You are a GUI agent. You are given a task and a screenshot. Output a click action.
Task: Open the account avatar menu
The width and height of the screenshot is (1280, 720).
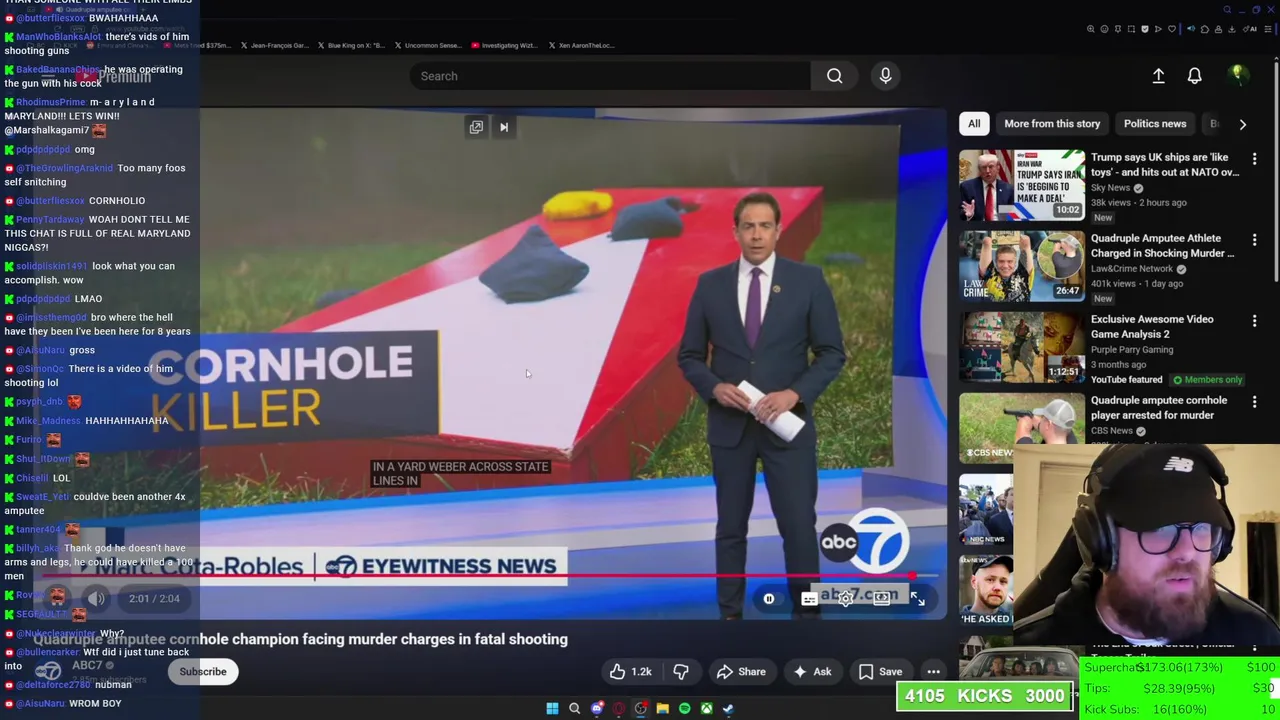point(1238,75)
